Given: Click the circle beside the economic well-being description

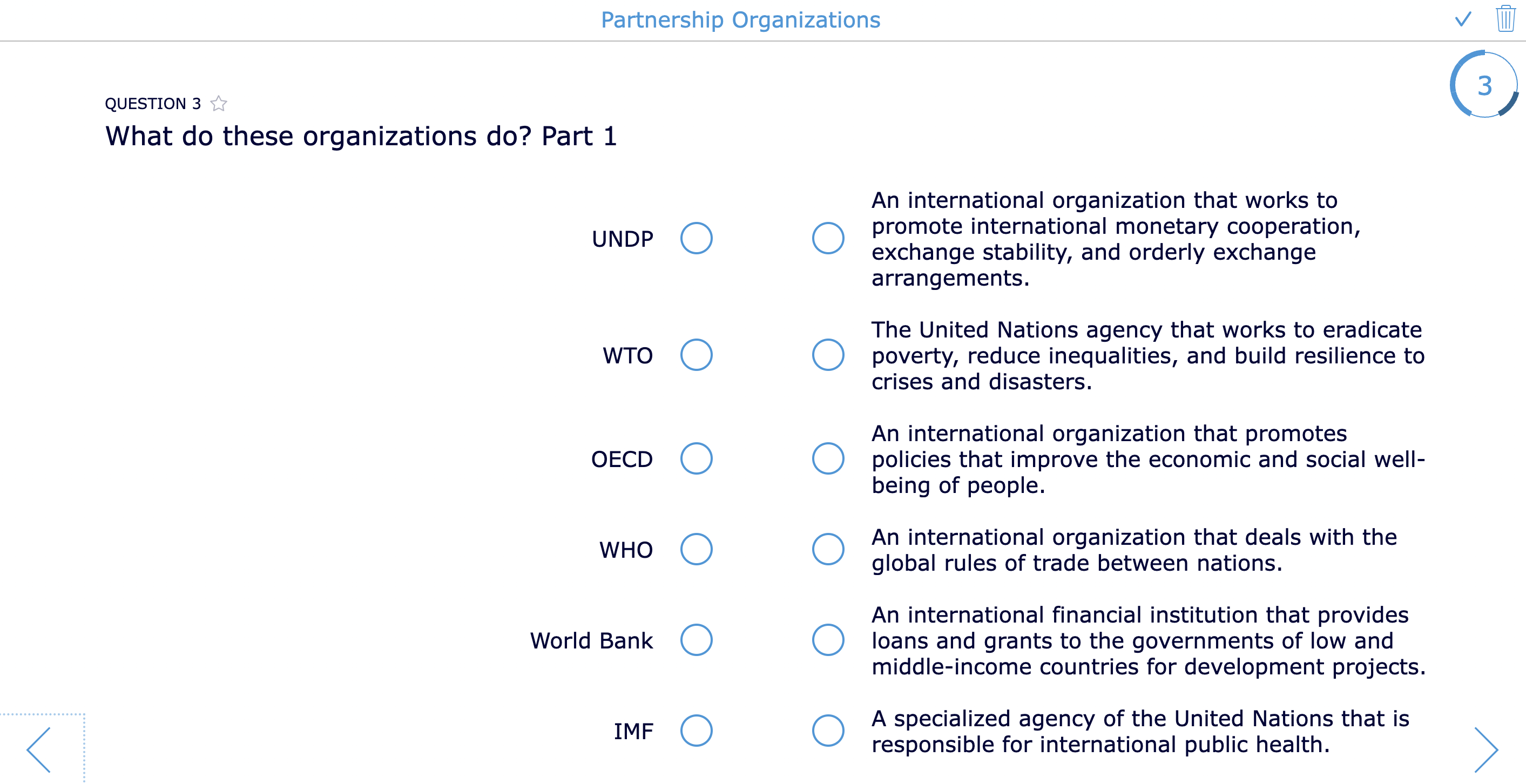Looking at the screenshot, I should tap(828, 459).
